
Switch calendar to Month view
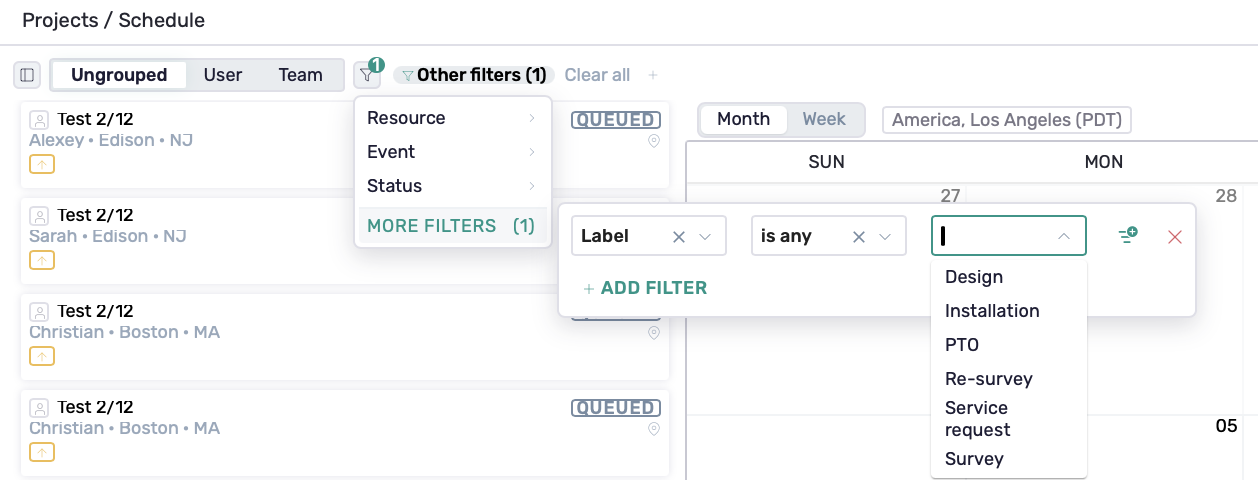(743, 119)
